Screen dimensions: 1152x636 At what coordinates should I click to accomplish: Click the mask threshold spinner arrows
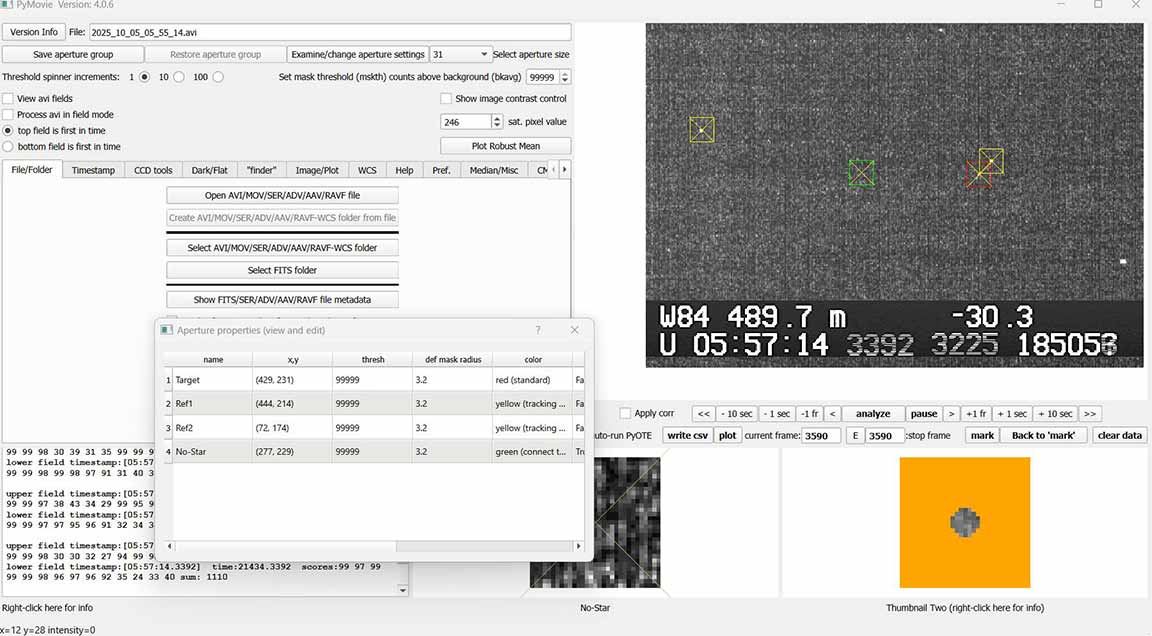[565, 77]
